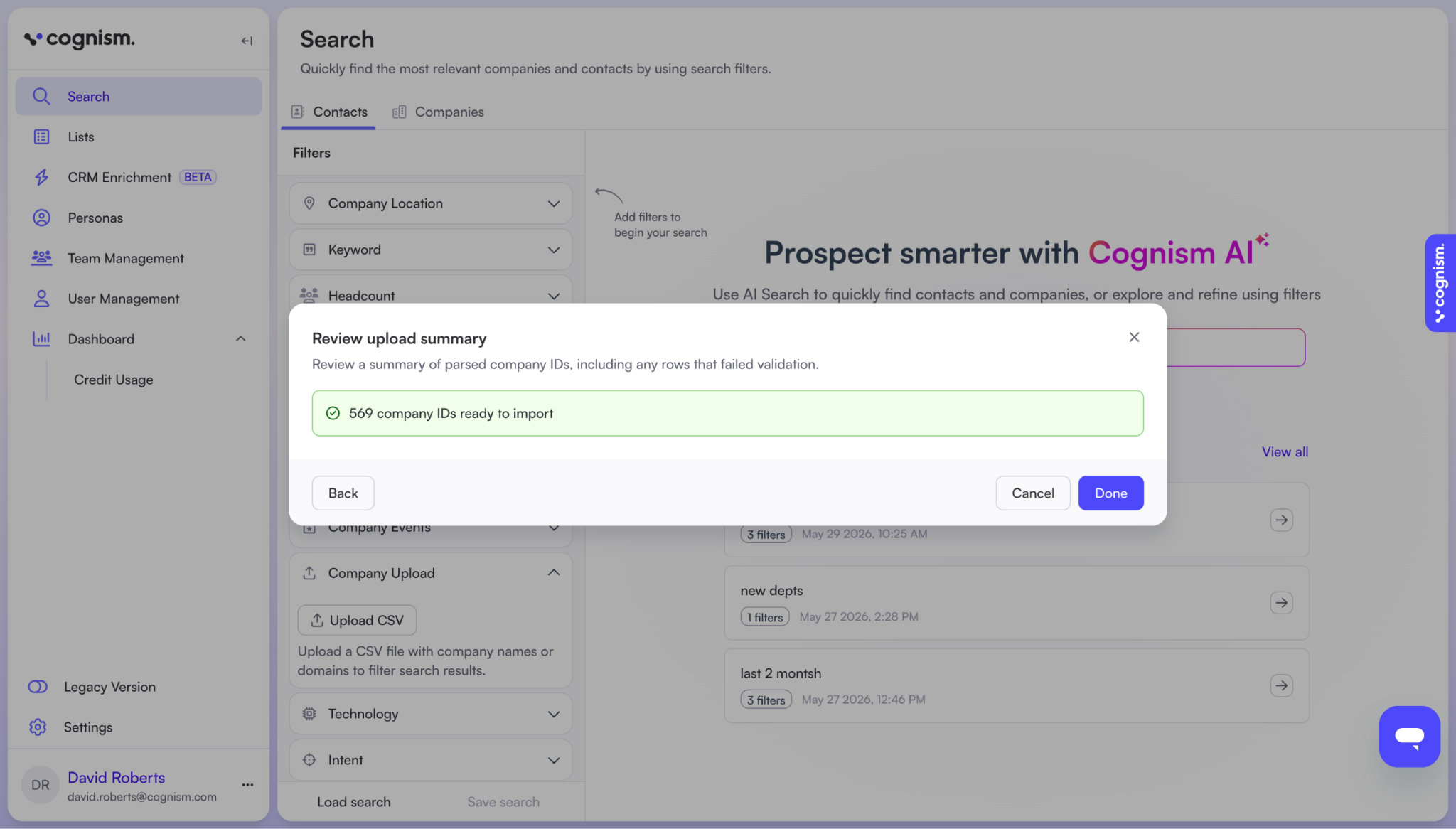Click the Settings gear icon
The height and width of the screenshot is (829, 1456).
[38, 727]
